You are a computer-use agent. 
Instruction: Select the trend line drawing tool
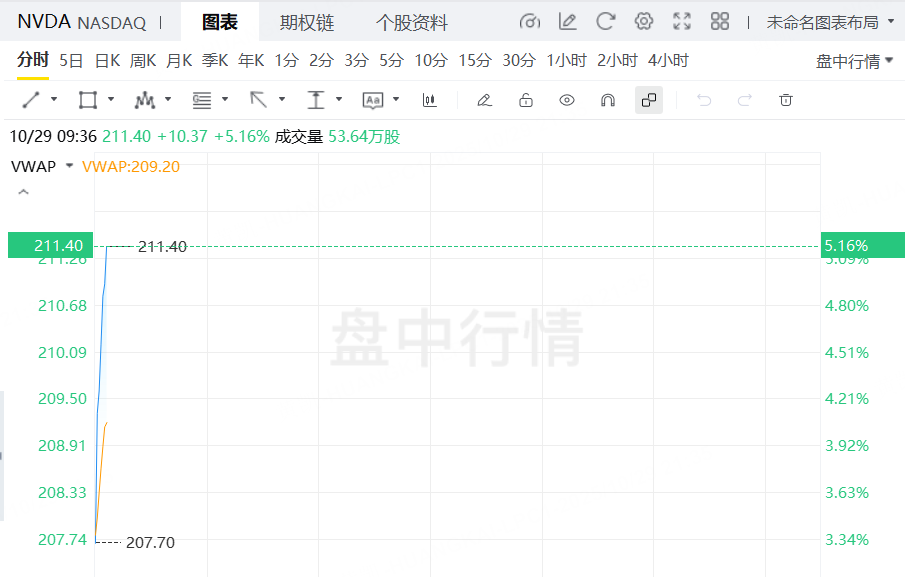pyautogui.click(x=31, y=100)
